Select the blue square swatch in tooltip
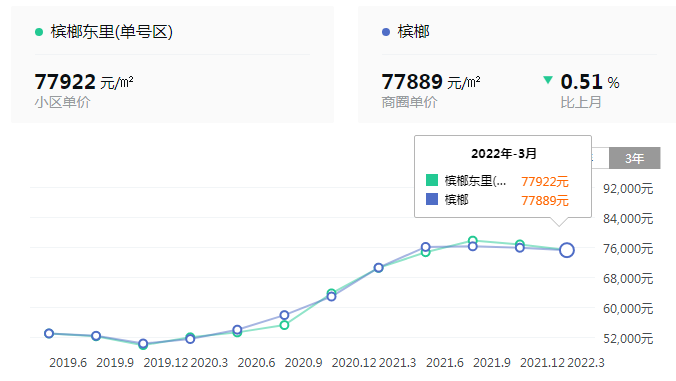The width and height of the screenshot is (676, 381). pos(432,199)
